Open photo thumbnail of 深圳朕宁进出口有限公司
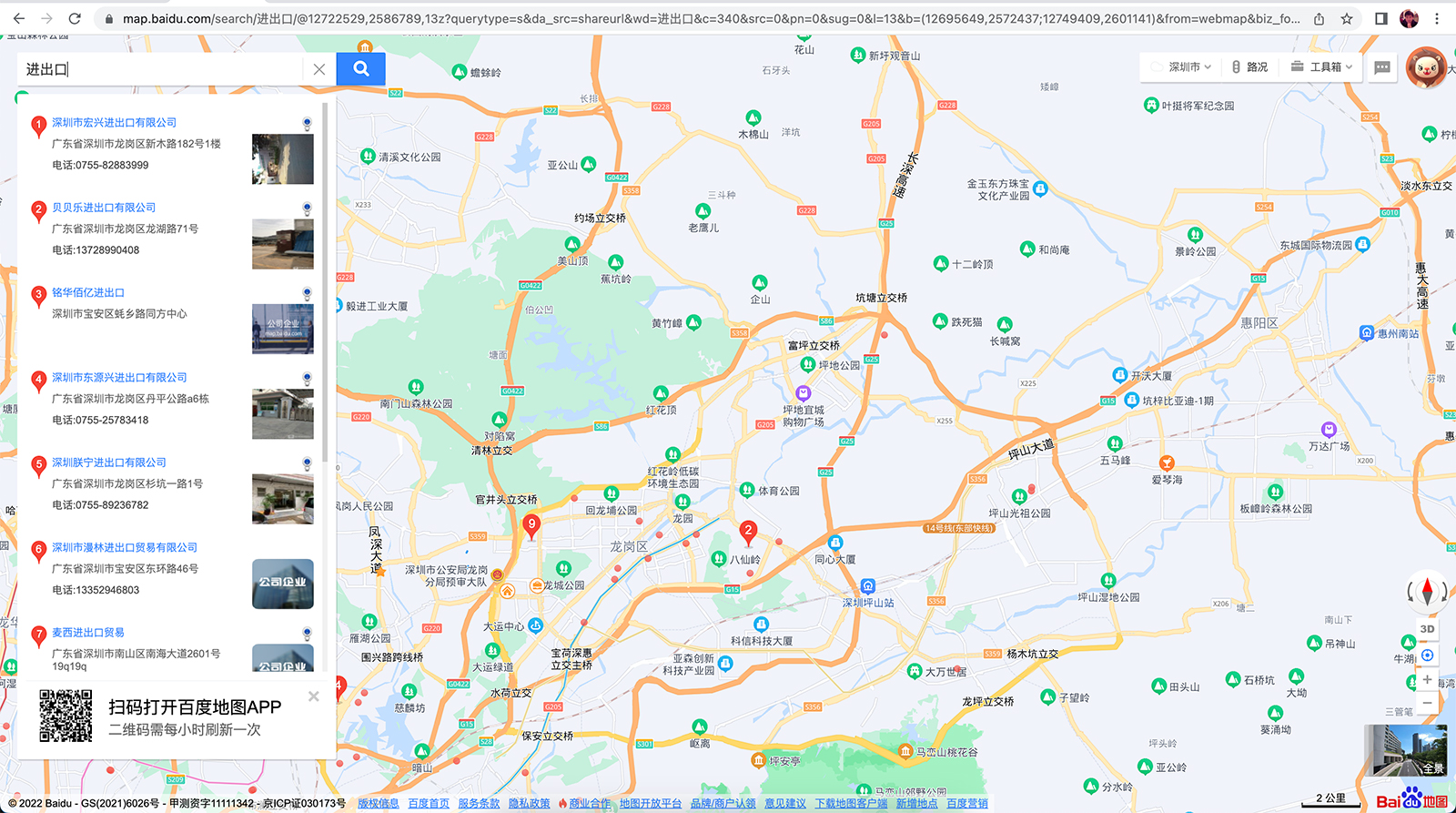This screenshot has width=1456, height=813. [x=283, y=499]
